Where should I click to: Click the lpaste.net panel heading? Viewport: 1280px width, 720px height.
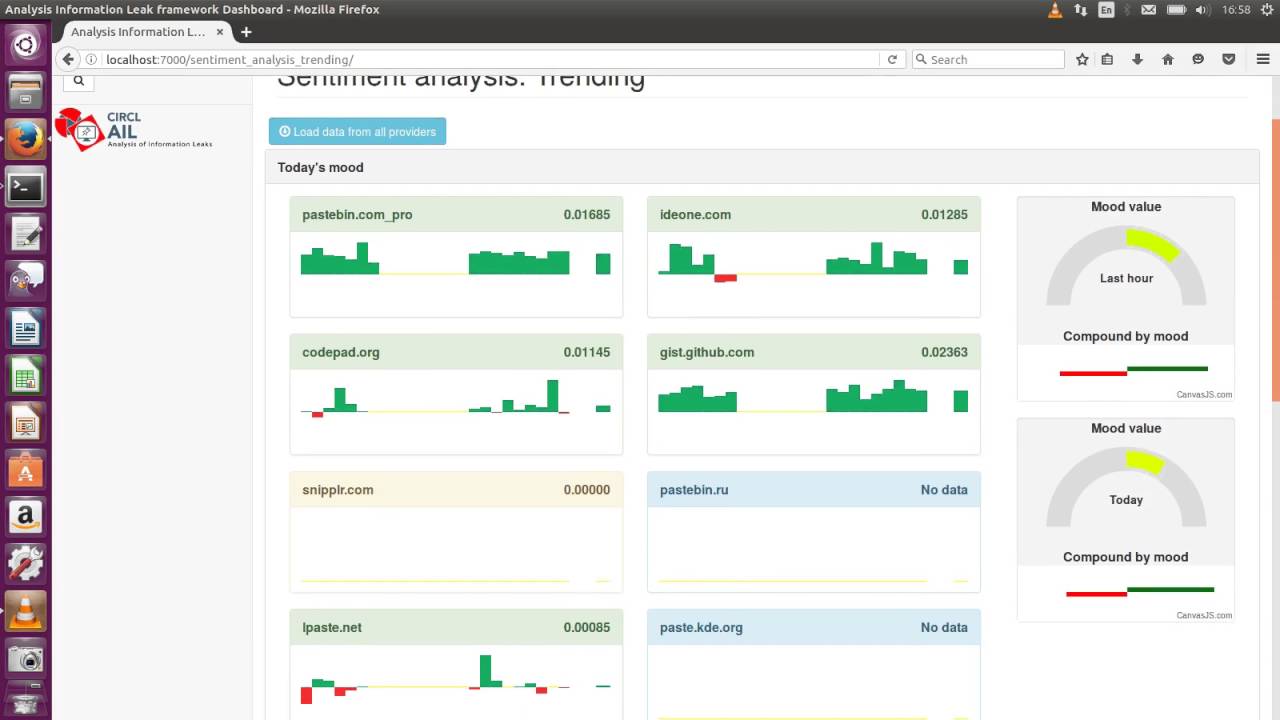(x=456, y=628)
